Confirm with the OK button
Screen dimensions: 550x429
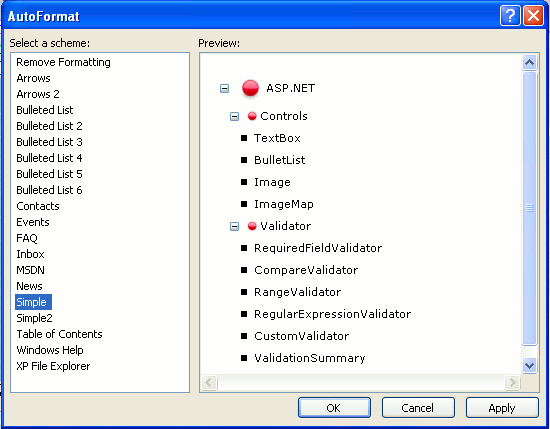point(334,408)
